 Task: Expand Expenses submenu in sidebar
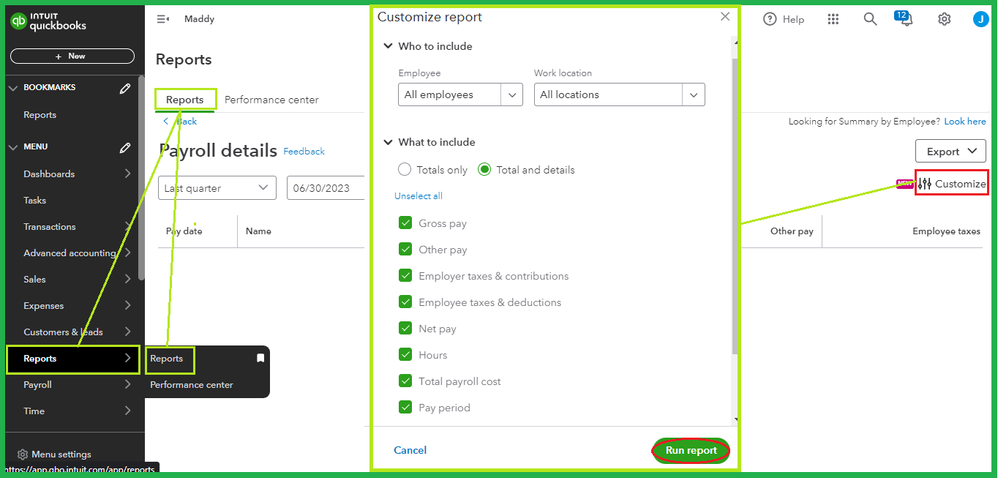pyautogui.click(x=128, y=306)
